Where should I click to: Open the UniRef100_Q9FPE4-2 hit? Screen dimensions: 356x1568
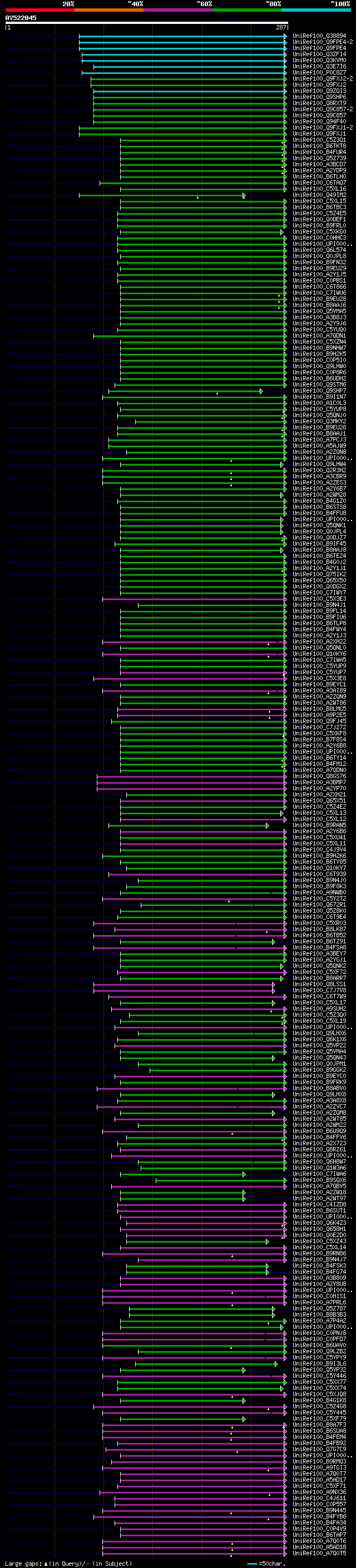323,42
